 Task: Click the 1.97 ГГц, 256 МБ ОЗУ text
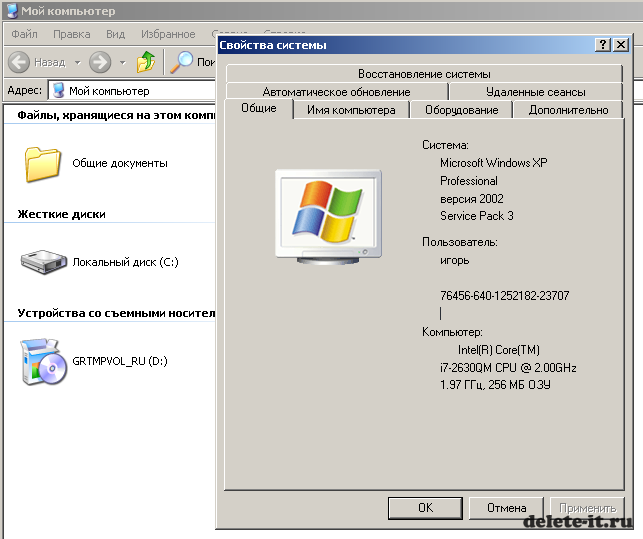point(495,385)
